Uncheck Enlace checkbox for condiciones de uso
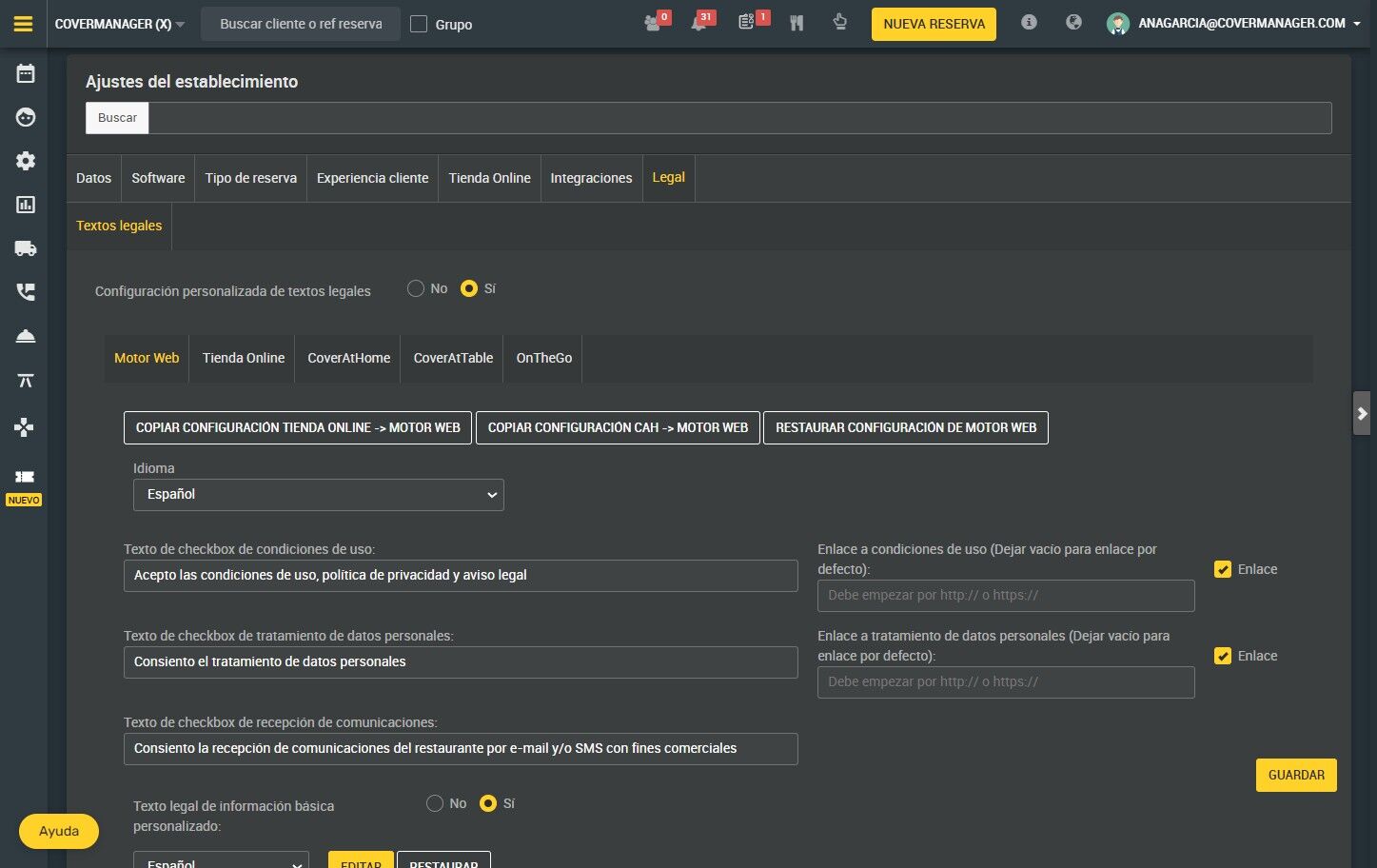Screen dimensions: 1377x868 1223,569
